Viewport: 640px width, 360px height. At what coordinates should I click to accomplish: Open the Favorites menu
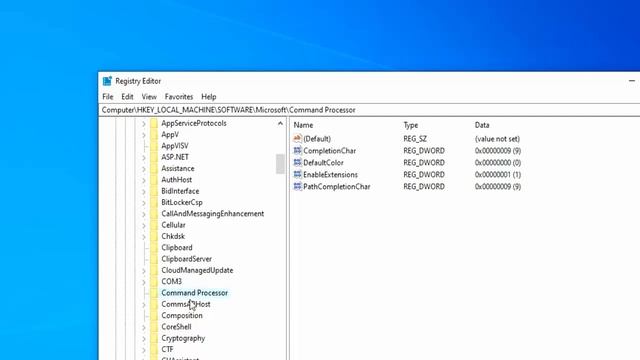(179, 97)
